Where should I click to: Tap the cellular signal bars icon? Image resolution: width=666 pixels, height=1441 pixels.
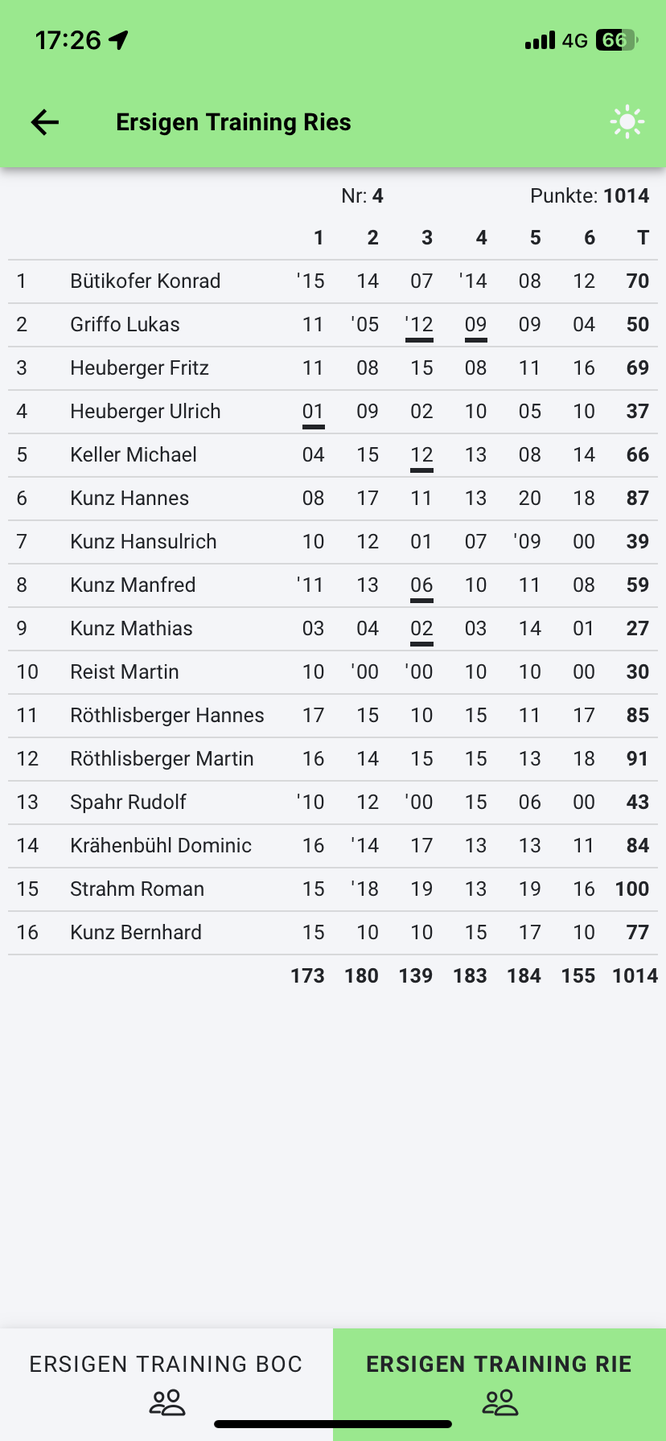540,40
